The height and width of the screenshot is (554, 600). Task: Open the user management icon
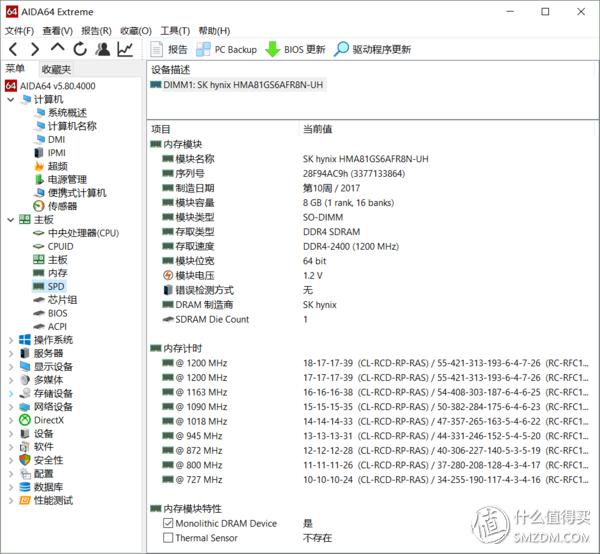[x=103, y=49]
